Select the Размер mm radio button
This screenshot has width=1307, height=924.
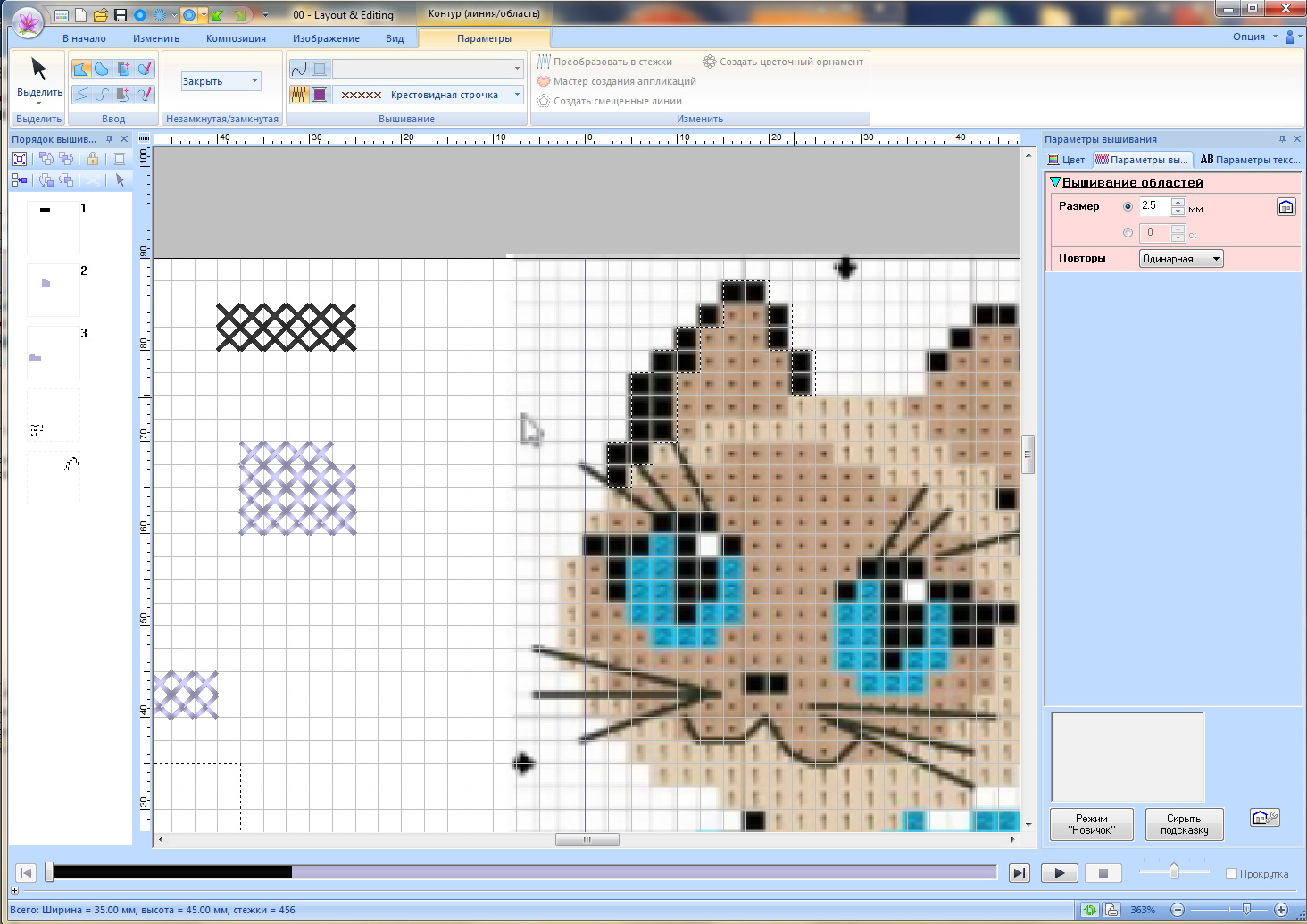(1128, 206)
